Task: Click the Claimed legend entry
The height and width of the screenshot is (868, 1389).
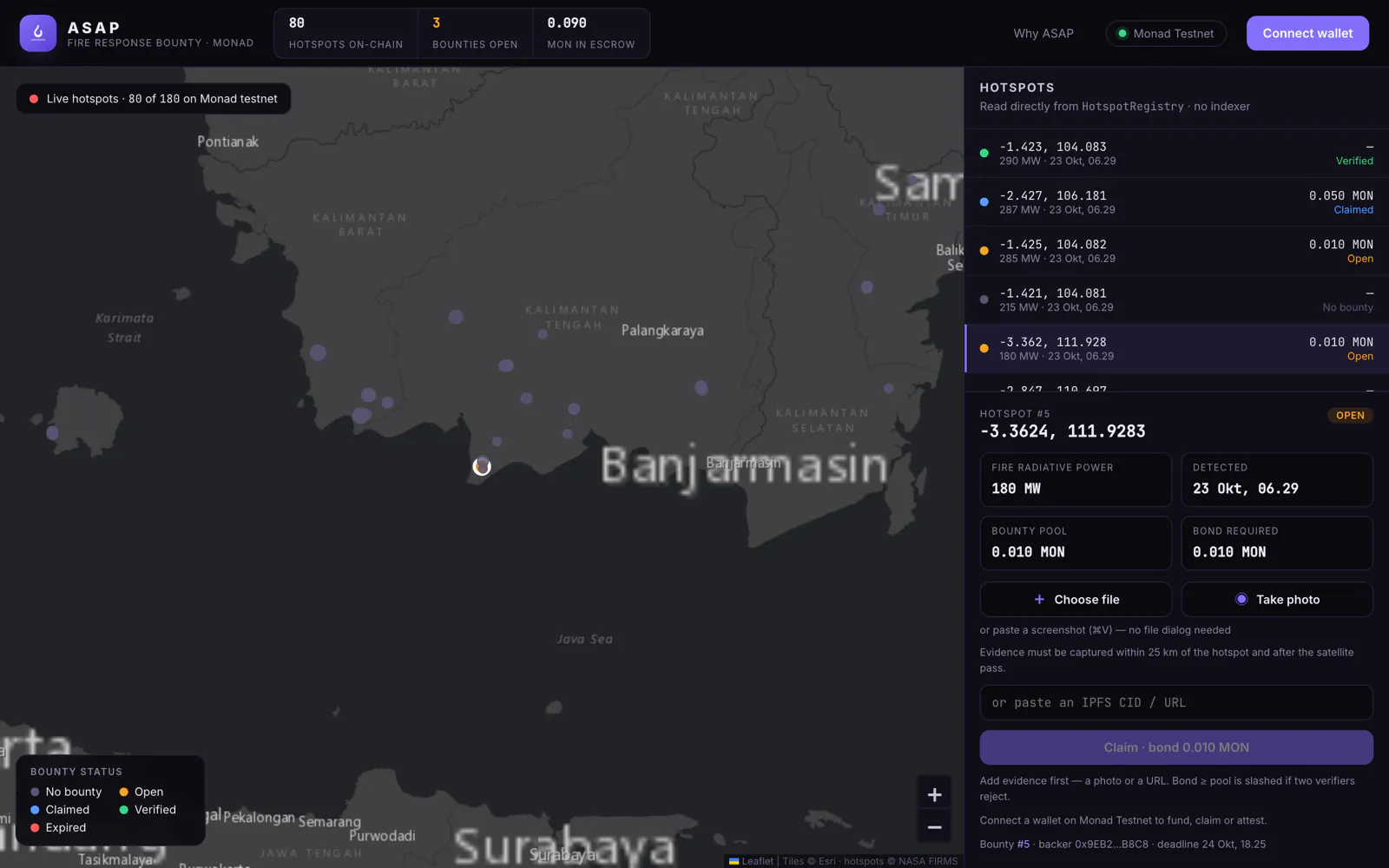Action: tap(60, 810)
